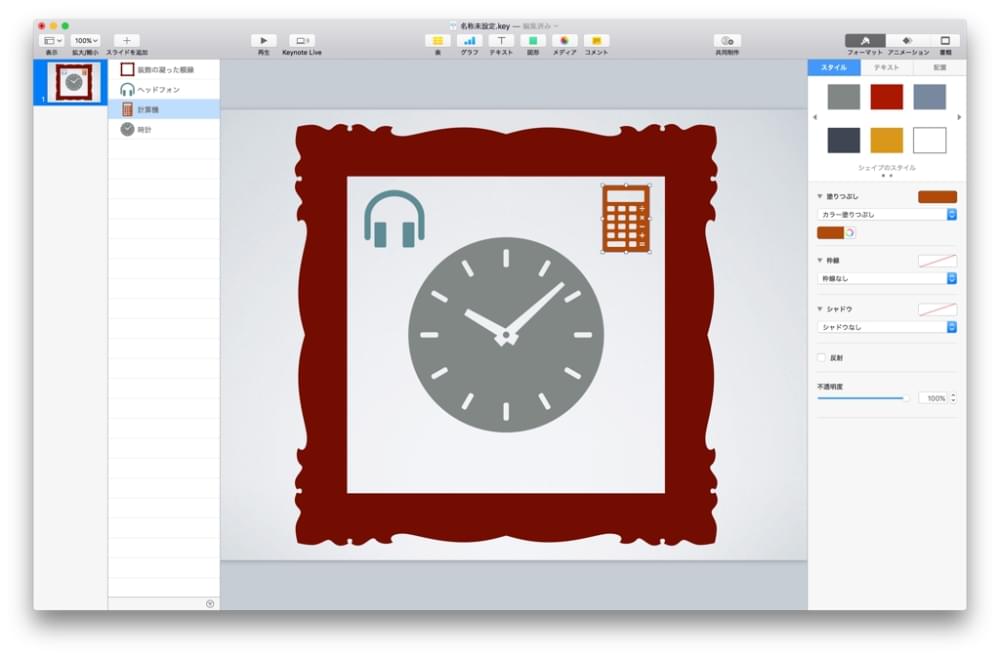Open the 図形 (shape) picker
Viewport: 1000px width, 658px height.
pyautogui.click(x=533, y=41)
